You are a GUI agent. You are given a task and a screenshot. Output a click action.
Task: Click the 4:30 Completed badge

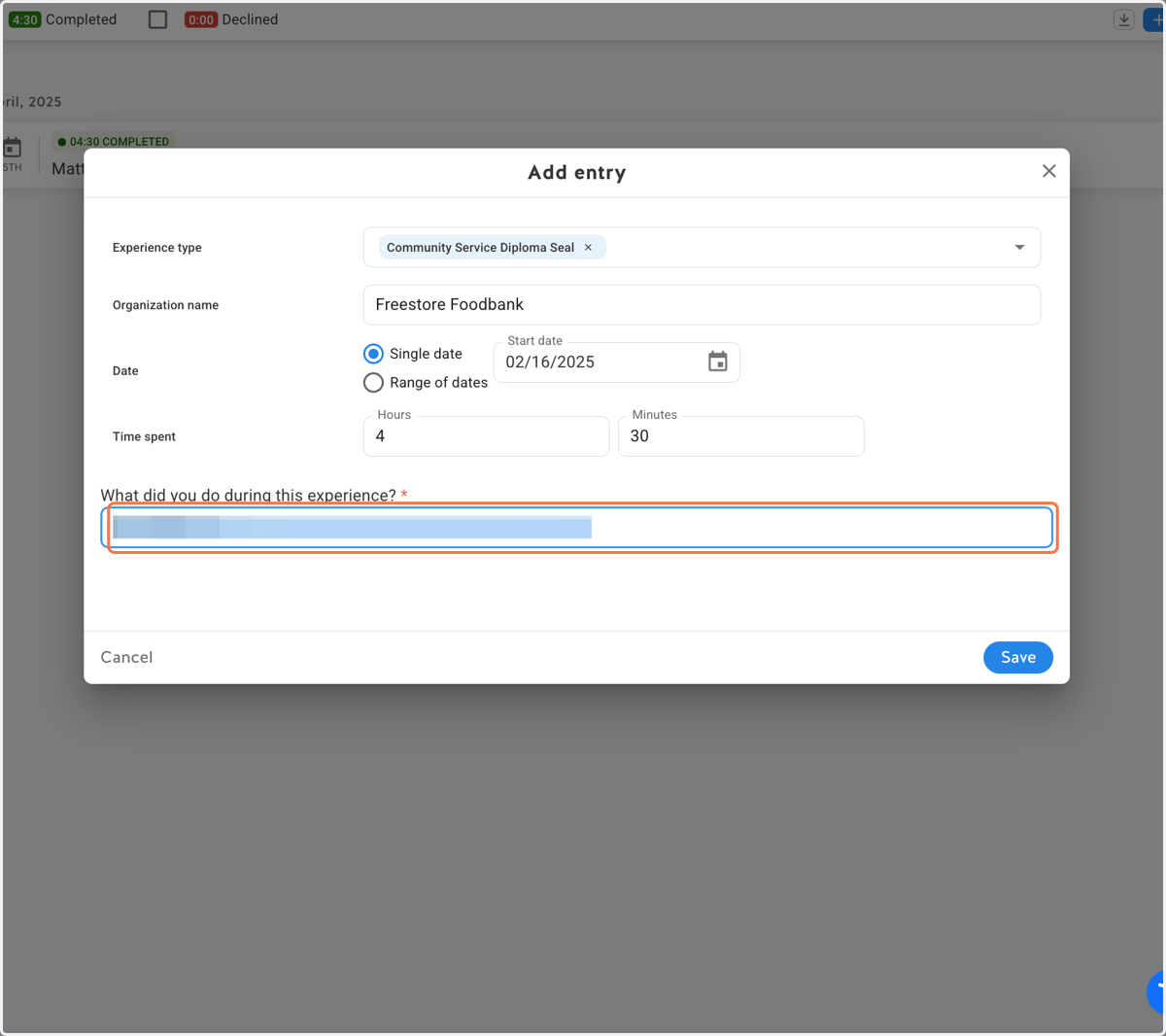click(24, 19)
